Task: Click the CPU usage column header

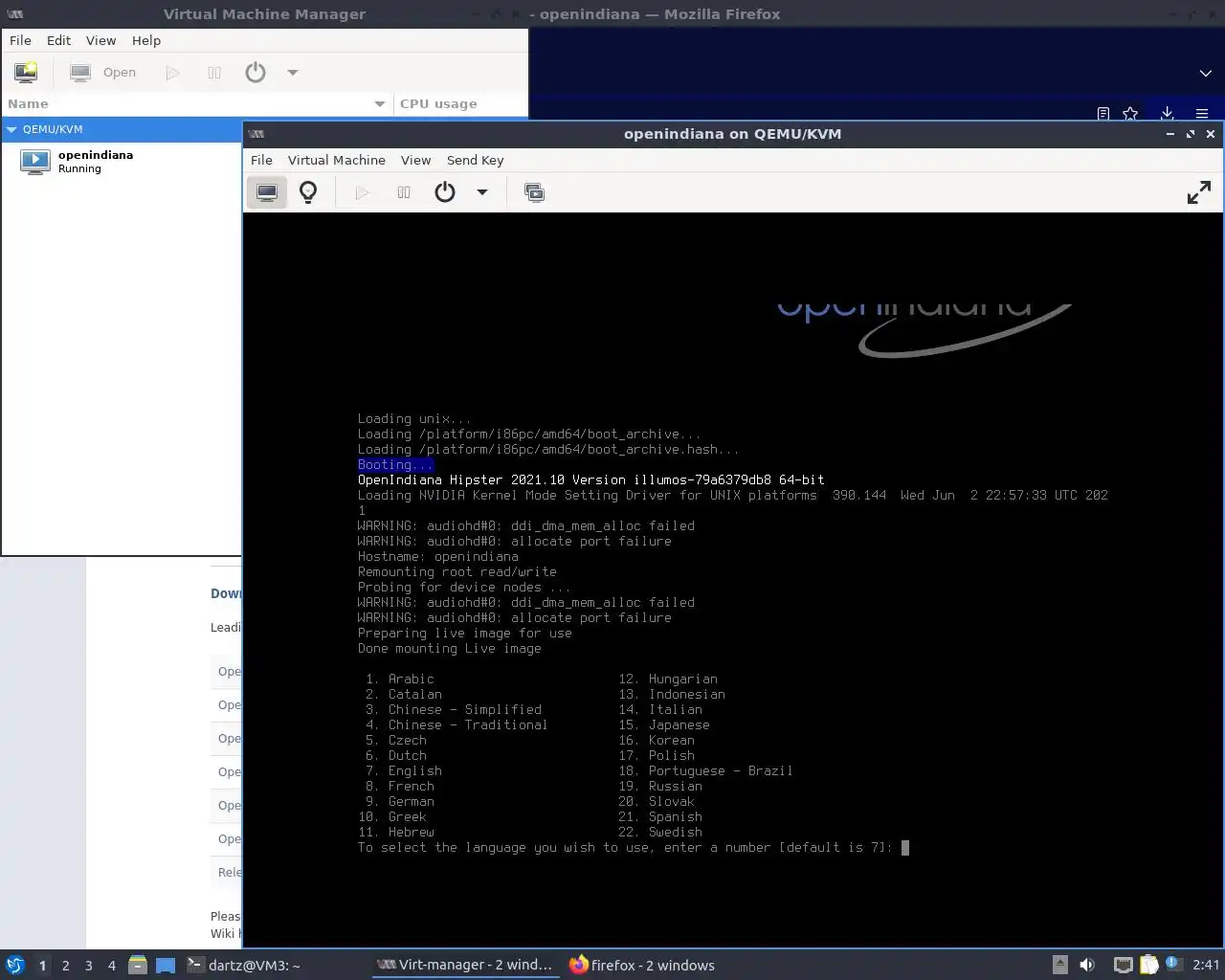Action: coord(460,103)
